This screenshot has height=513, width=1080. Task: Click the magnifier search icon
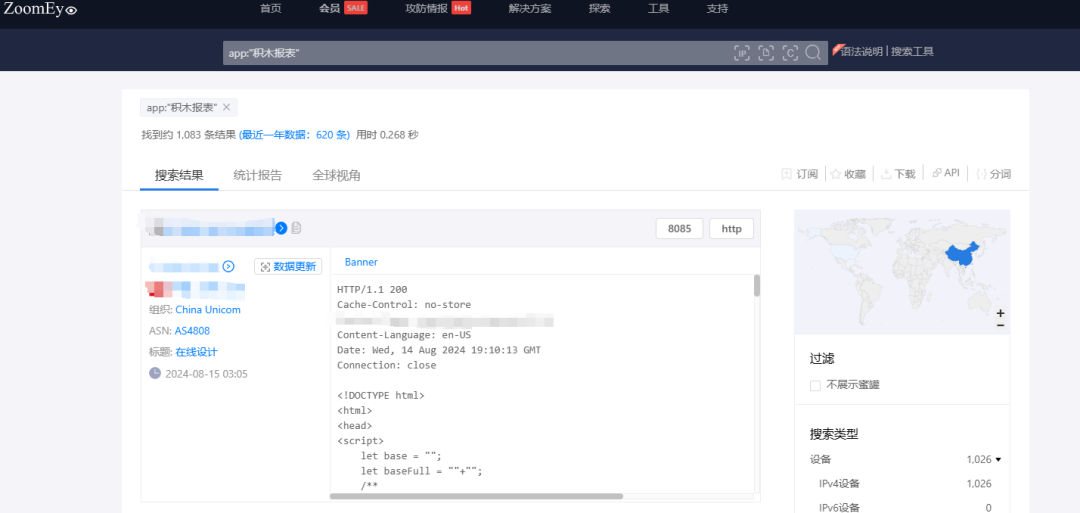pyautogui.click(x=813, y=52)
